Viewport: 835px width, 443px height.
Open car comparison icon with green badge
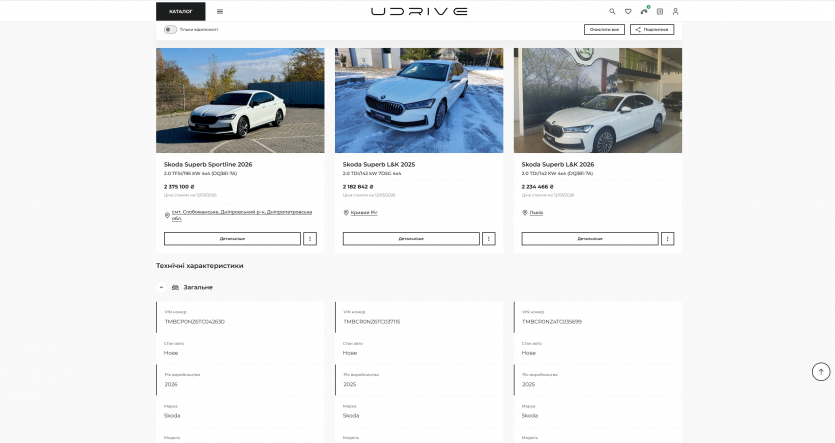(x=644, y=12)
